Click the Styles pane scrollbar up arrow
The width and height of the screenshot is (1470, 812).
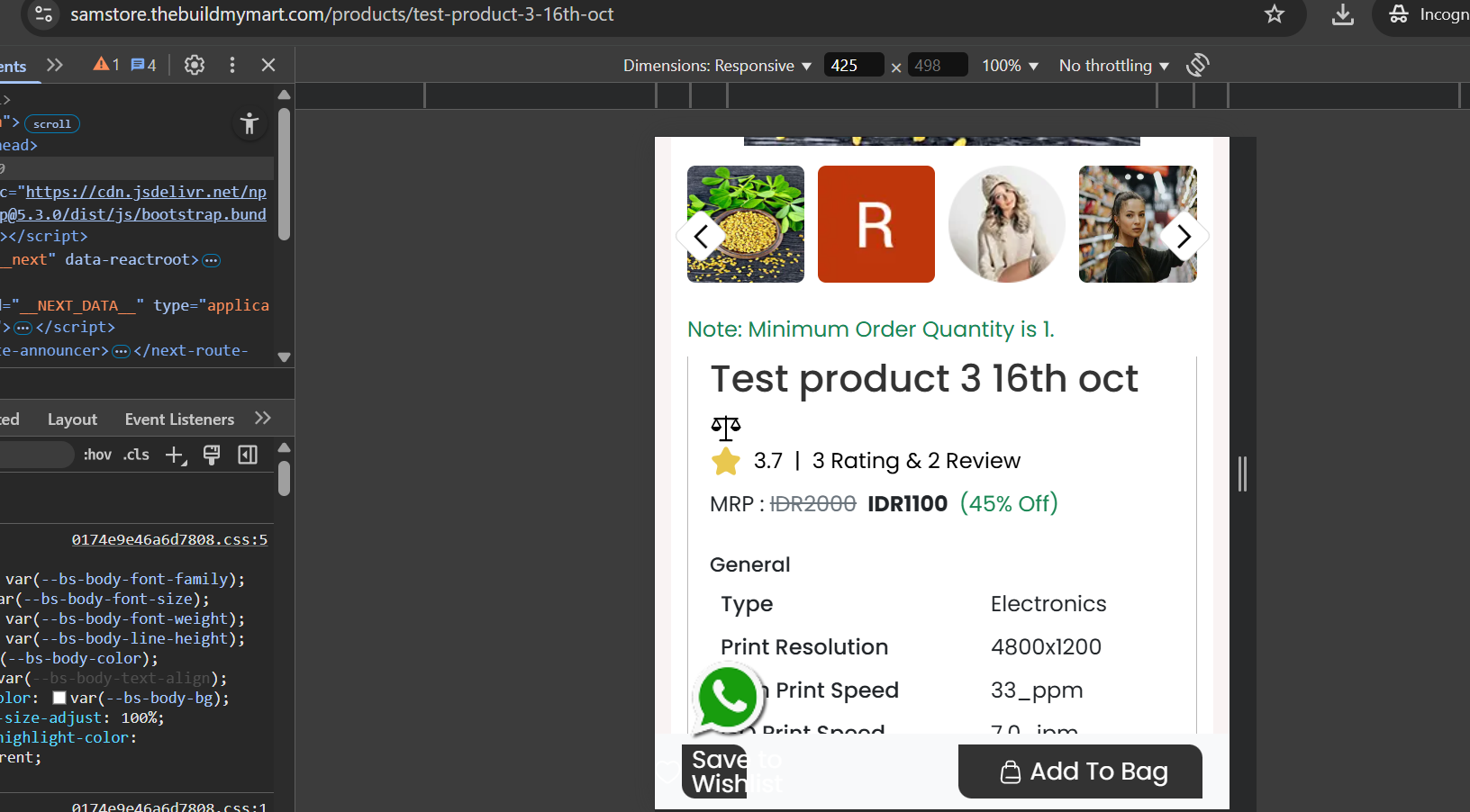(285, 447)
